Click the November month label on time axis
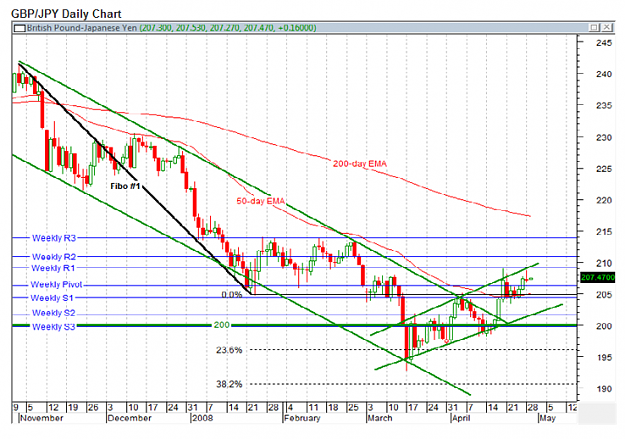The image size is (625, 439). (x=41, y=418)
